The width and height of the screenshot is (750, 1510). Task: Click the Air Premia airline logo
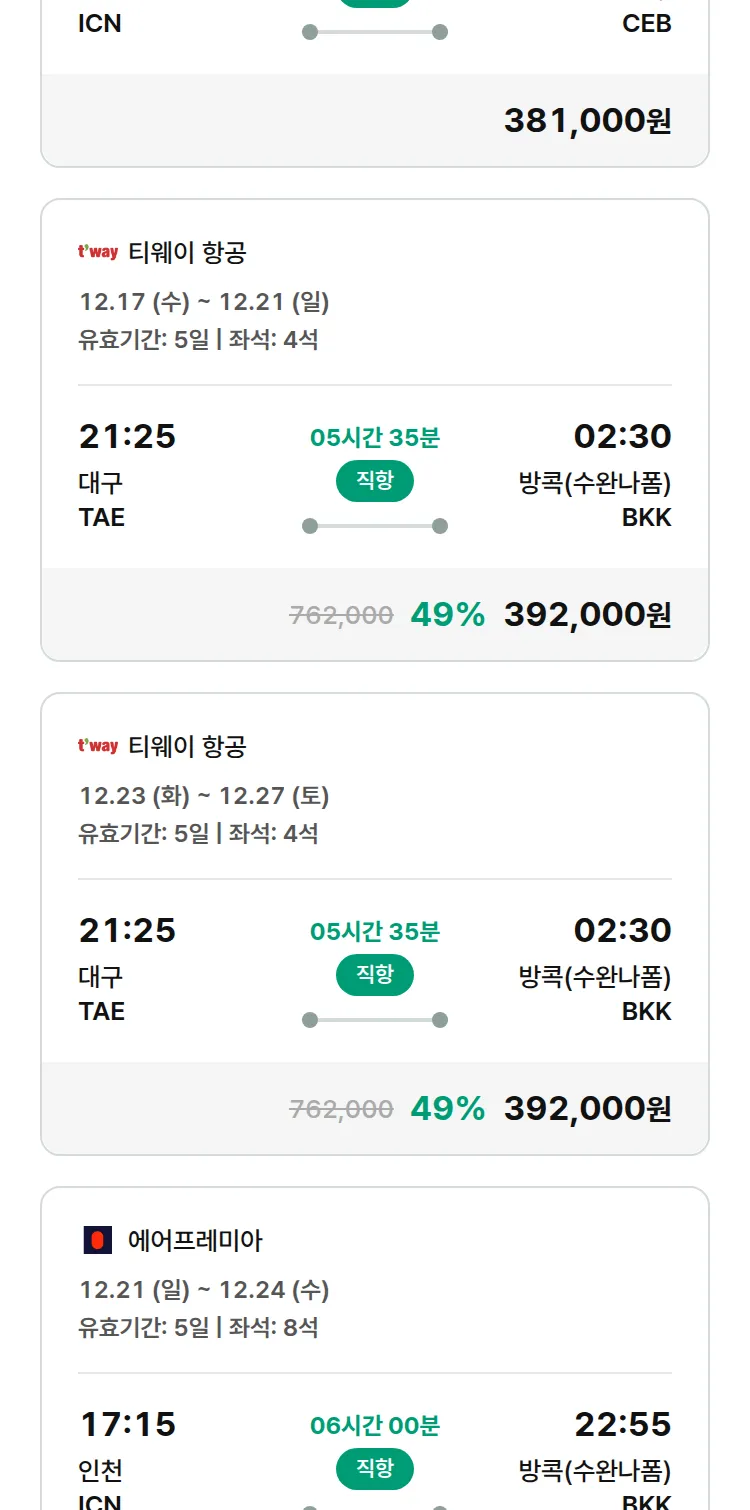tap(97, 1241)
